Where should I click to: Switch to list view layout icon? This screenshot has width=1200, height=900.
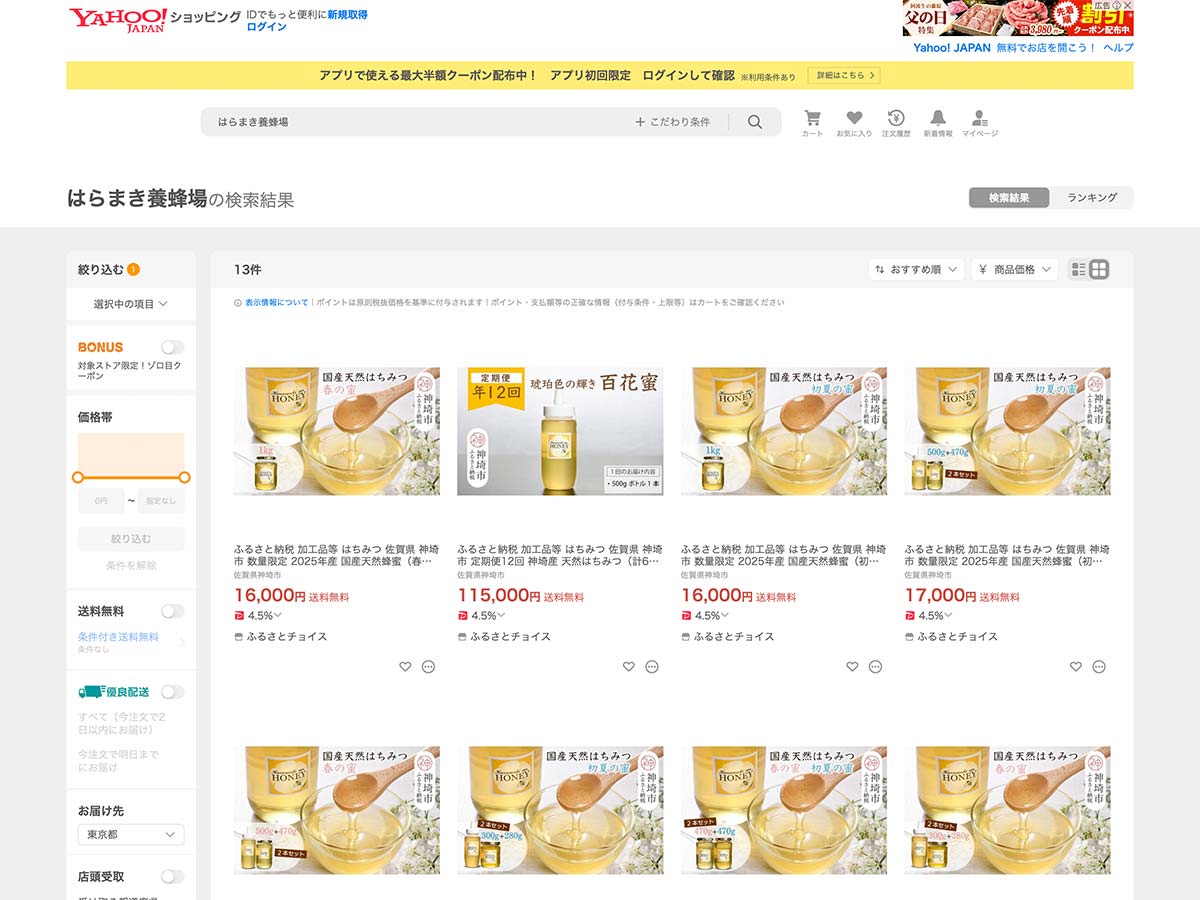[1078, 269]
